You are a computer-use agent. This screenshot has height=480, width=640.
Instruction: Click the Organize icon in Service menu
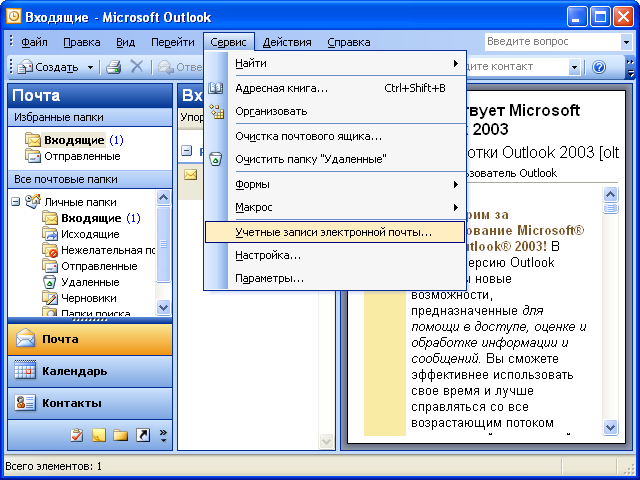point(216,111)
